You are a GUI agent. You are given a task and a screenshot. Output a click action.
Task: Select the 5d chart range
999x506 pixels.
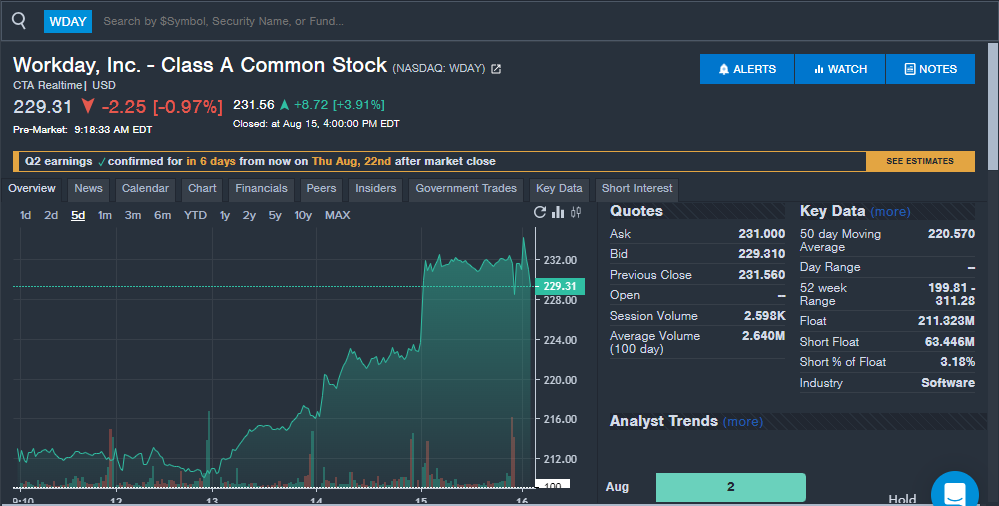coord(78,215)
